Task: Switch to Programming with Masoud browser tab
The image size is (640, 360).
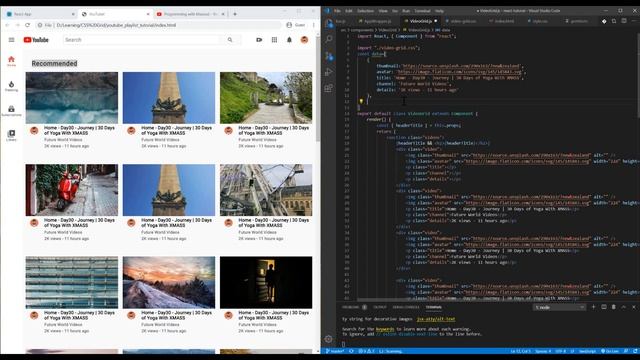Action: (x=191, y=14)
